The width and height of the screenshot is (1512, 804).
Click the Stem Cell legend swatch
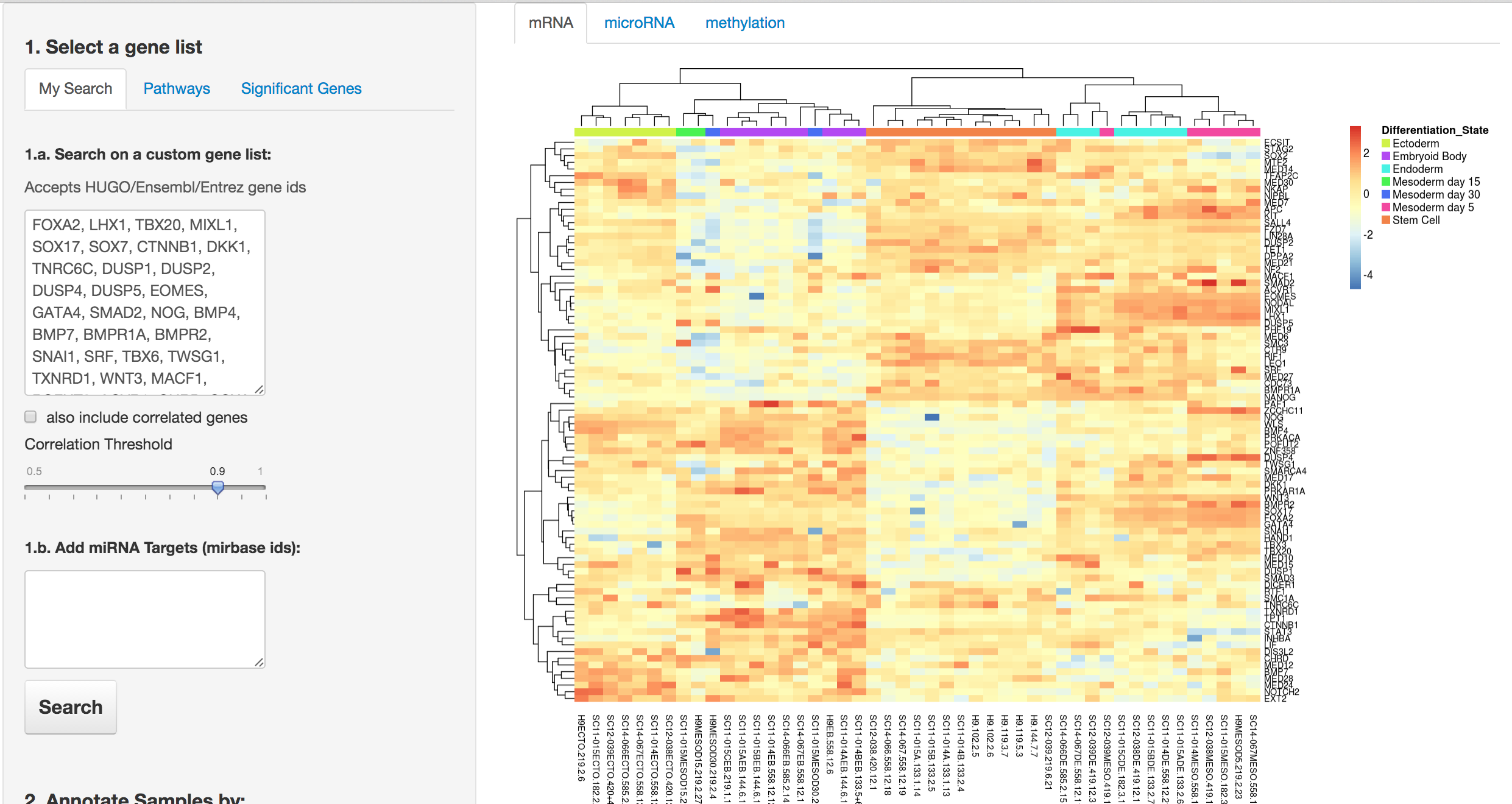pos(1386,220)
